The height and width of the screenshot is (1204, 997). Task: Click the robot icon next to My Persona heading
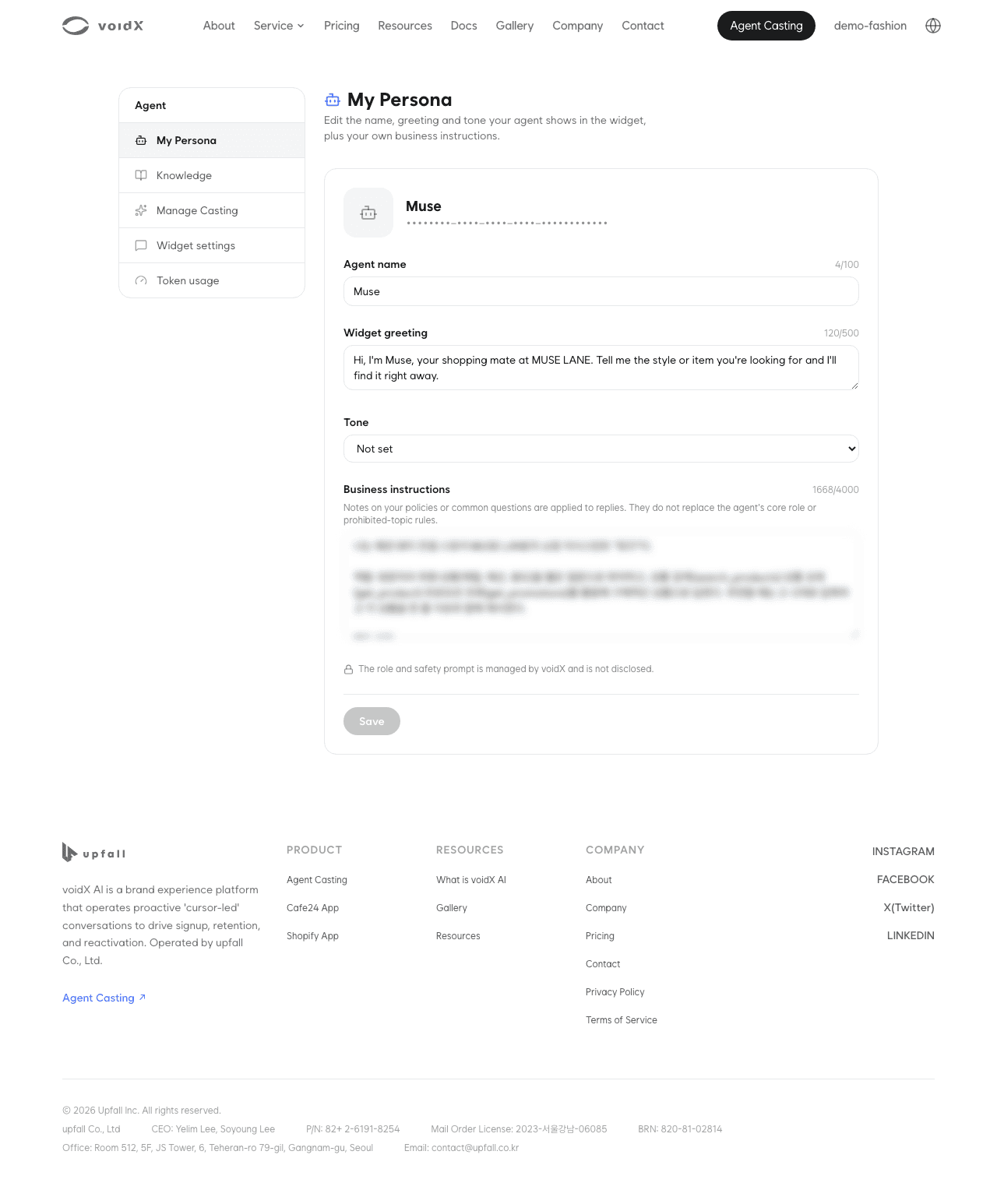(333, 100)
